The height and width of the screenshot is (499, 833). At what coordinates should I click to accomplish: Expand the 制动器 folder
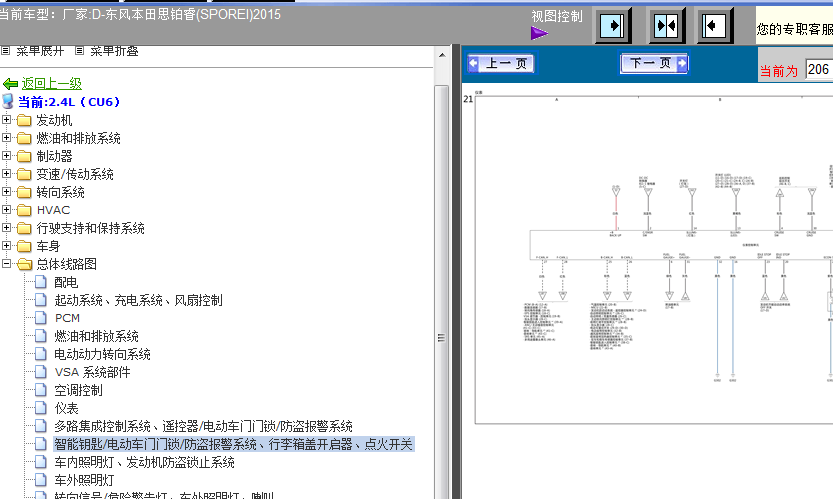(6, 156)
